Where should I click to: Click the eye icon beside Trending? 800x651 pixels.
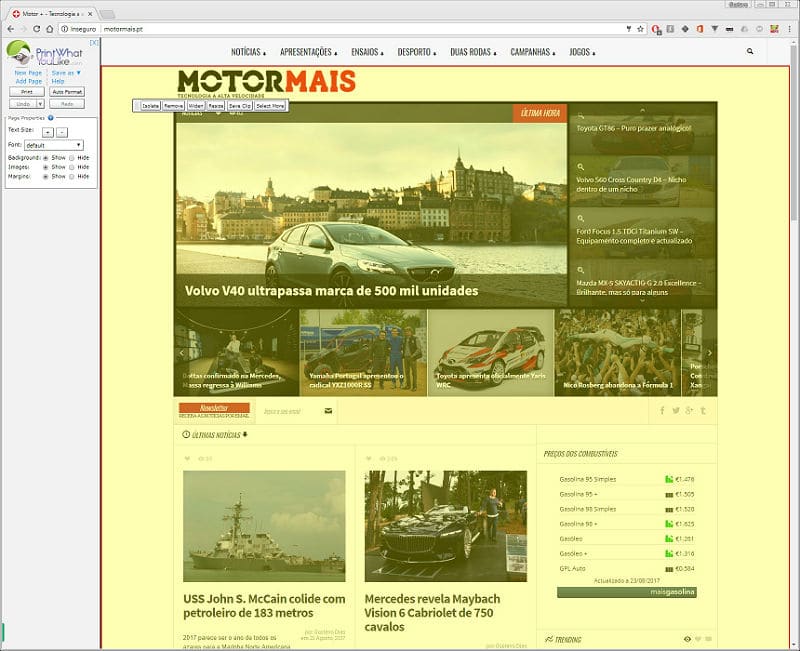[x=687, y=639]
